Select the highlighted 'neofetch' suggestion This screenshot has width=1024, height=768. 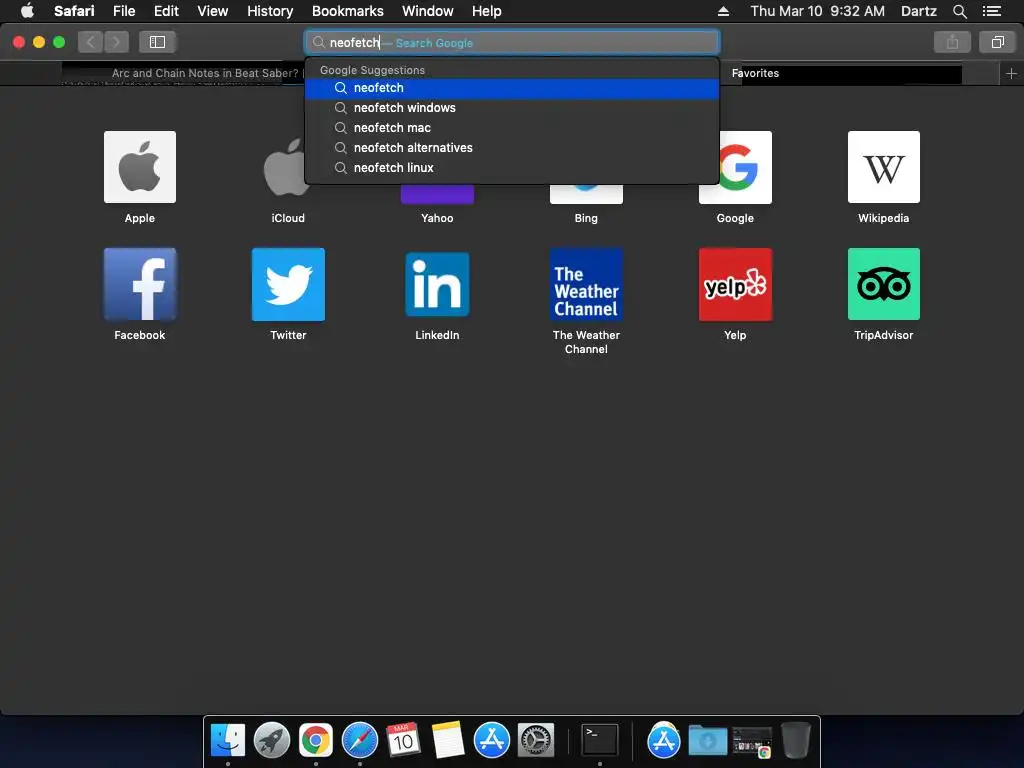pyautogui.click(x=512, y=88)
